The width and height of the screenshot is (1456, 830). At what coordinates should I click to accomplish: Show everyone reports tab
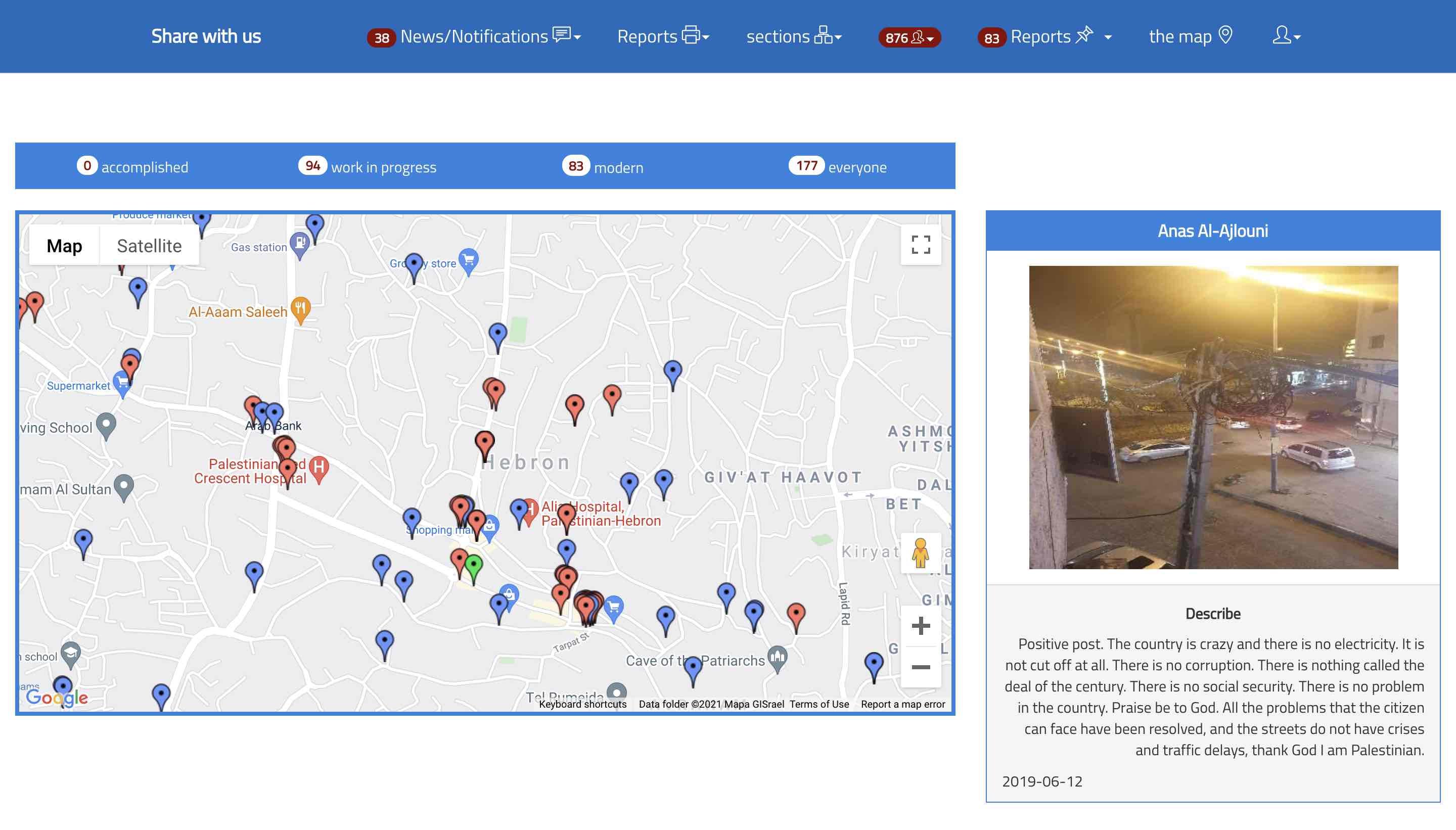tap(838, 166)
